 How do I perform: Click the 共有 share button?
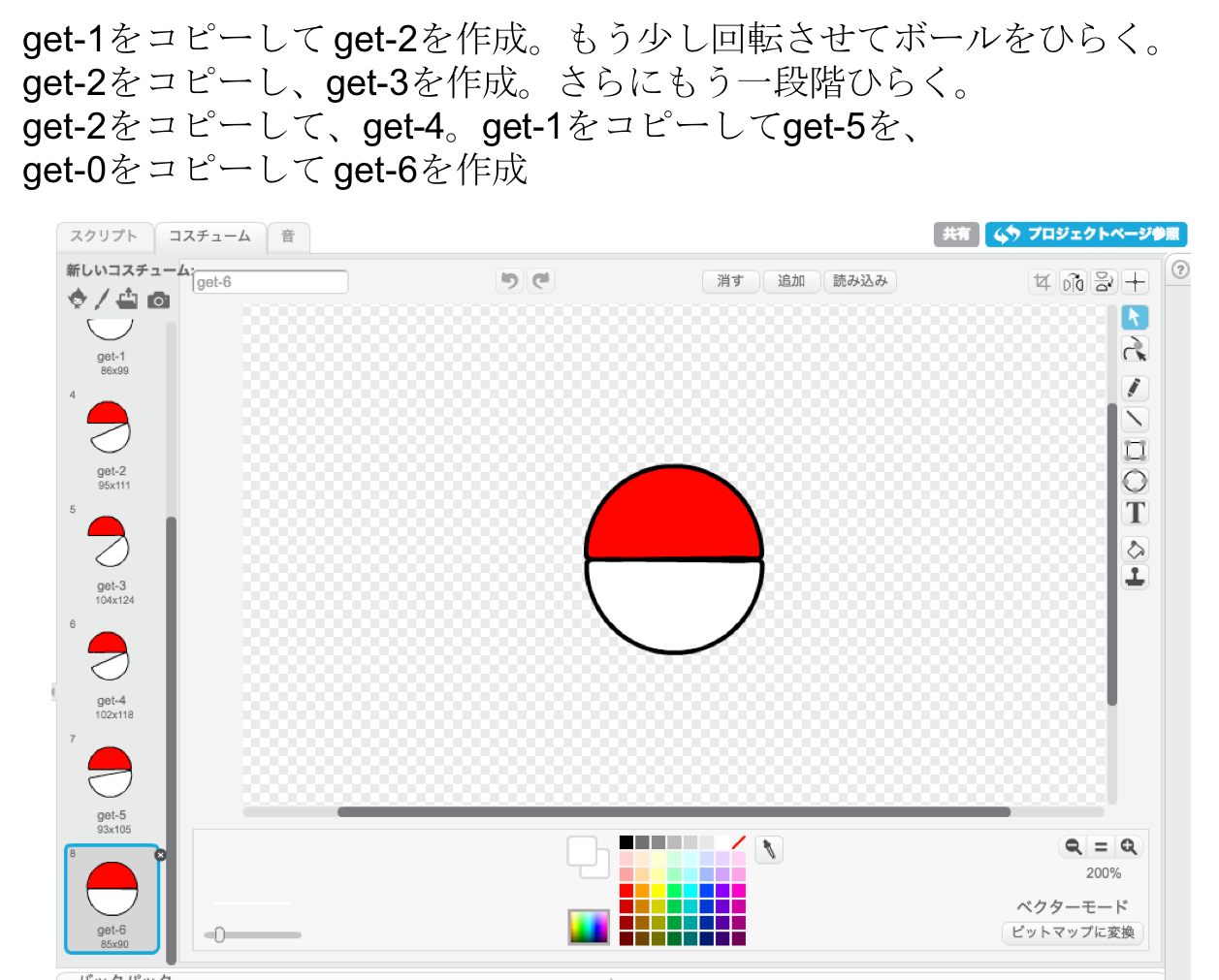(956, 234)
